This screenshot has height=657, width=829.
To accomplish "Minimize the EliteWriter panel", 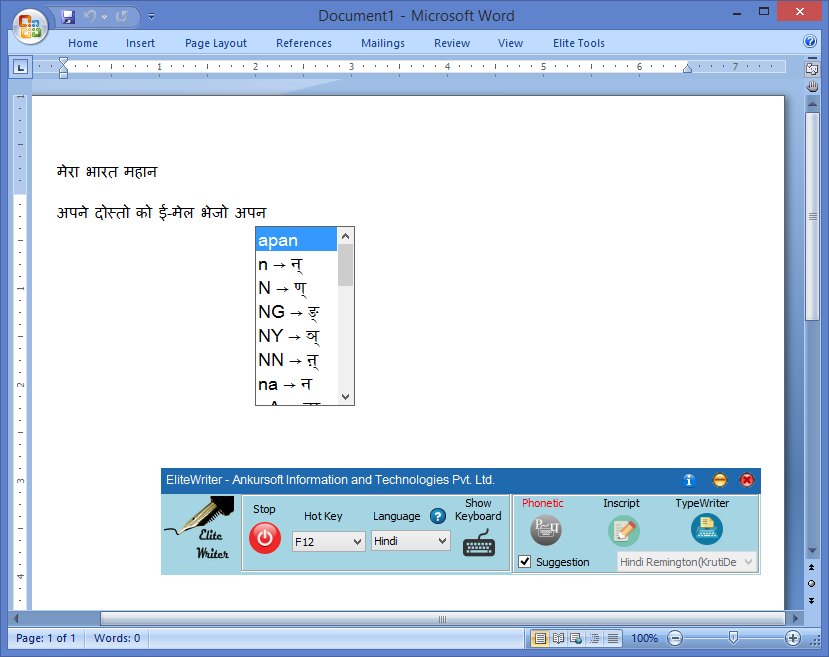I will coord(720,480).
